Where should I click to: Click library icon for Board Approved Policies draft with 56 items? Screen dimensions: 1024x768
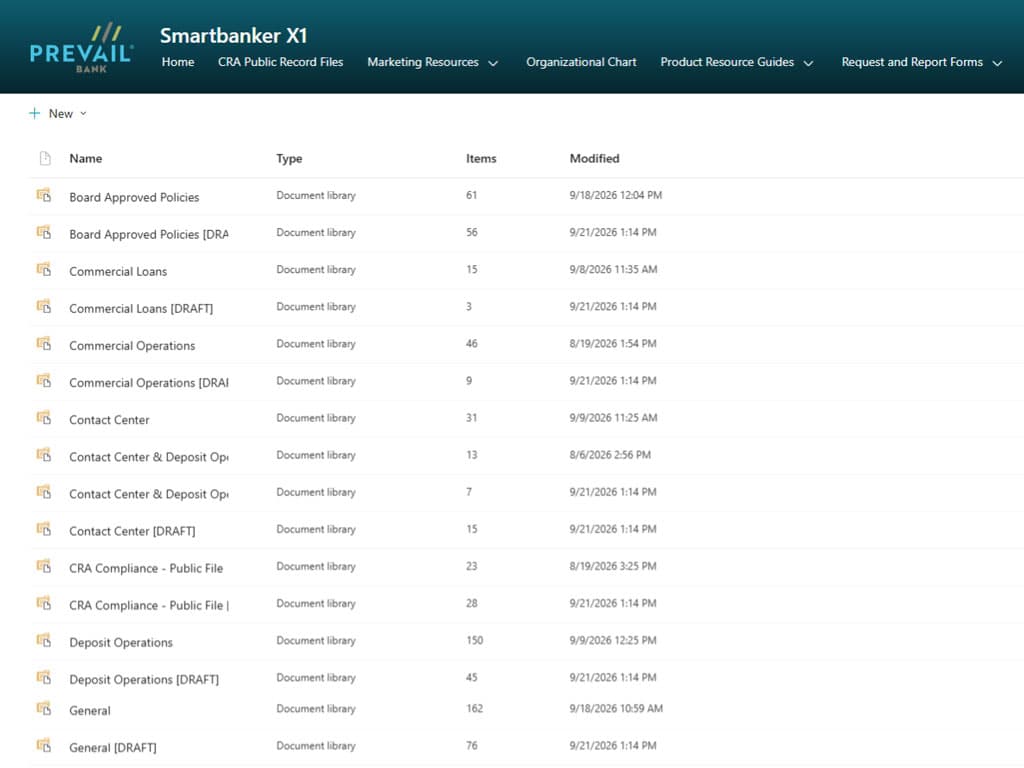click(44, 232)
